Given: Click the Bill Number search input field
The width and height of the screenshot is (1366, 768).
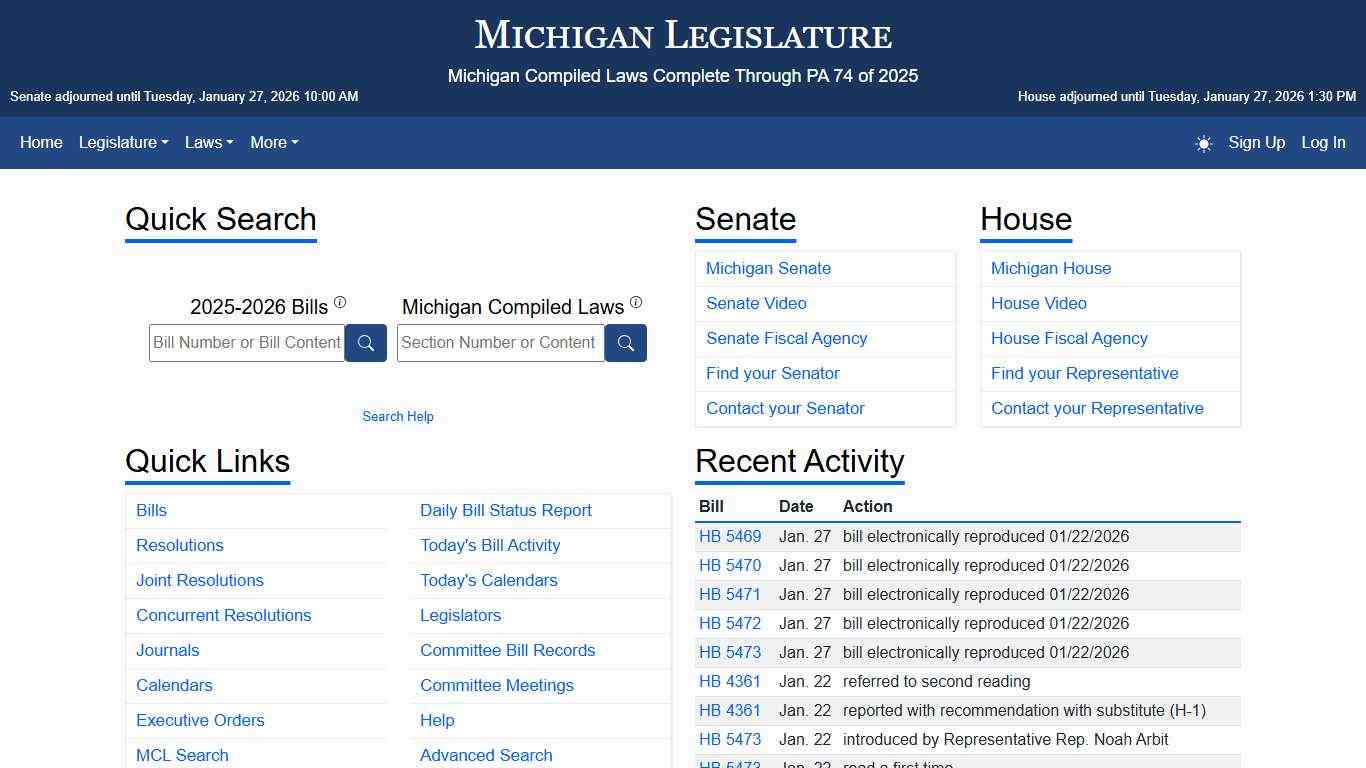Looking at the screenshot, I should point(246,342).
